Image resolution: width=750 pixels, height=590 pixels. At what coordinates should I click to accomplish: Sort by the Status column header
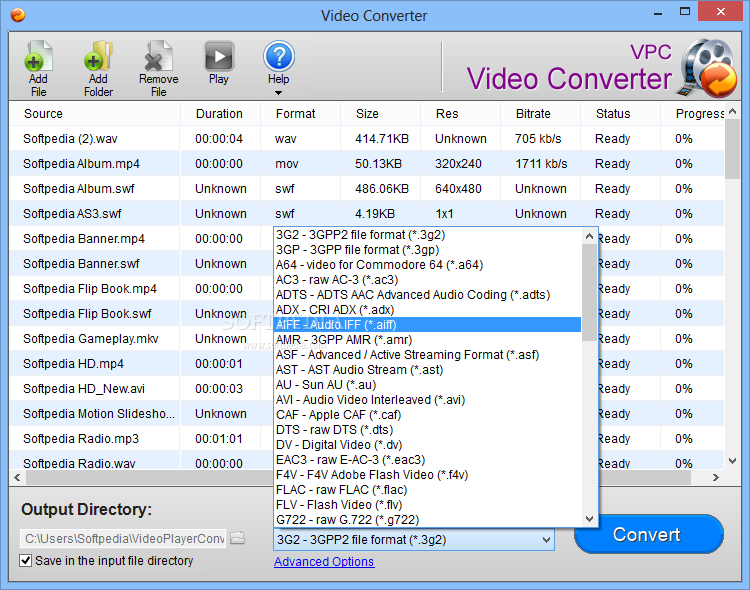tap(620, 113)
